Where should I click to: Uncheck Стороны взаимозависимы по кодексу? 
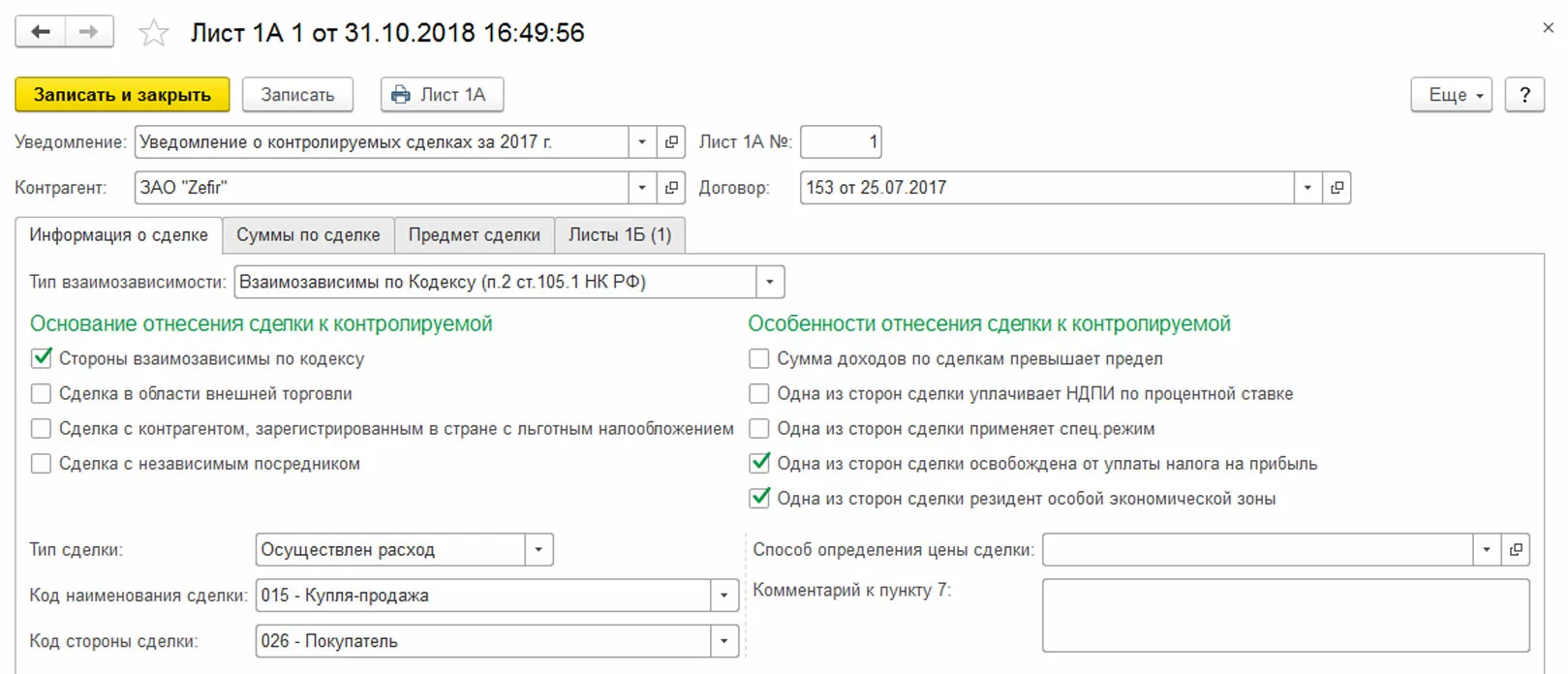tap(42, 358)
